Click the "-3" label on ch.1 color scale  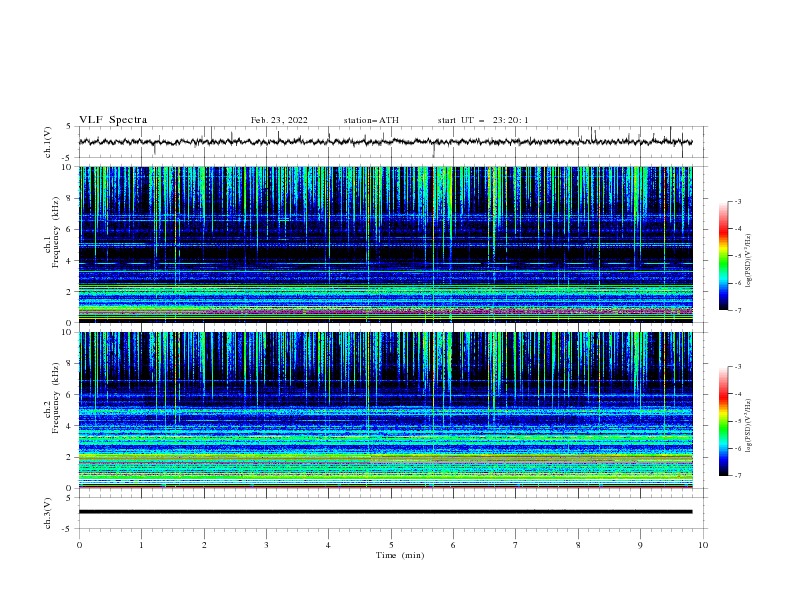738,201
